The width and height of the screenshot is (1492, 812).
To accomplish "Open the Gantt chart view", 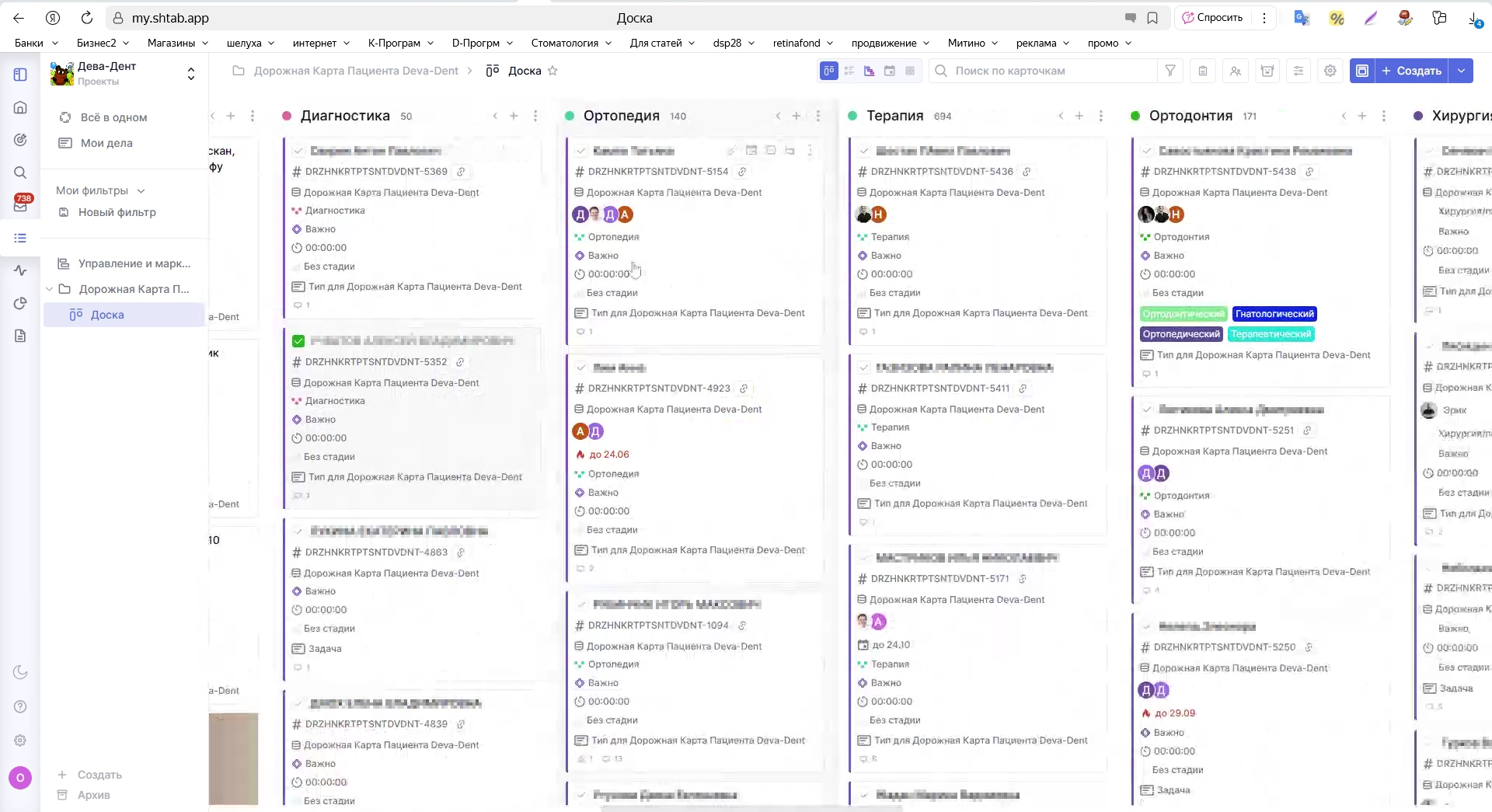I will 870,71.
